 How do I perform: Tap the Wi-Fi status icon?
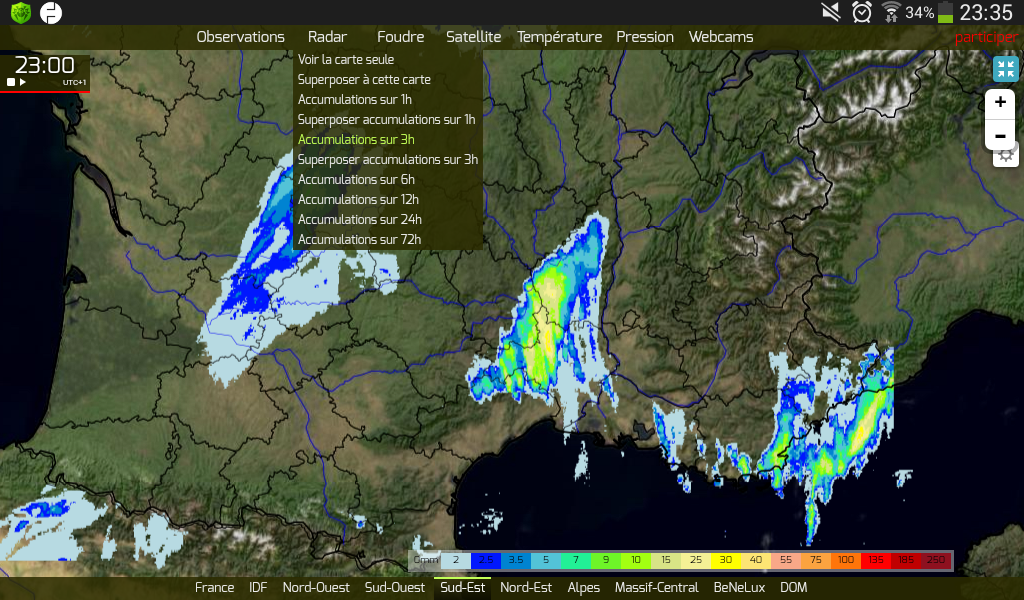(x=891, y=12)
